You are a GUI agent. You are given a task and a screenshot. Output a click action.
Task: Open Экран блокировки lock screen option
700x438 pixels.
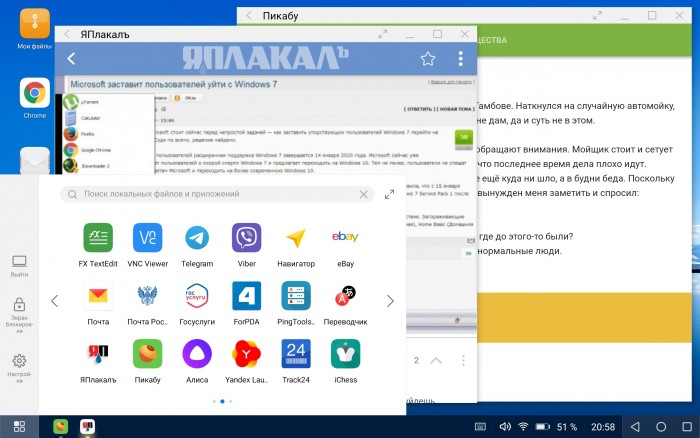[19, 315]
